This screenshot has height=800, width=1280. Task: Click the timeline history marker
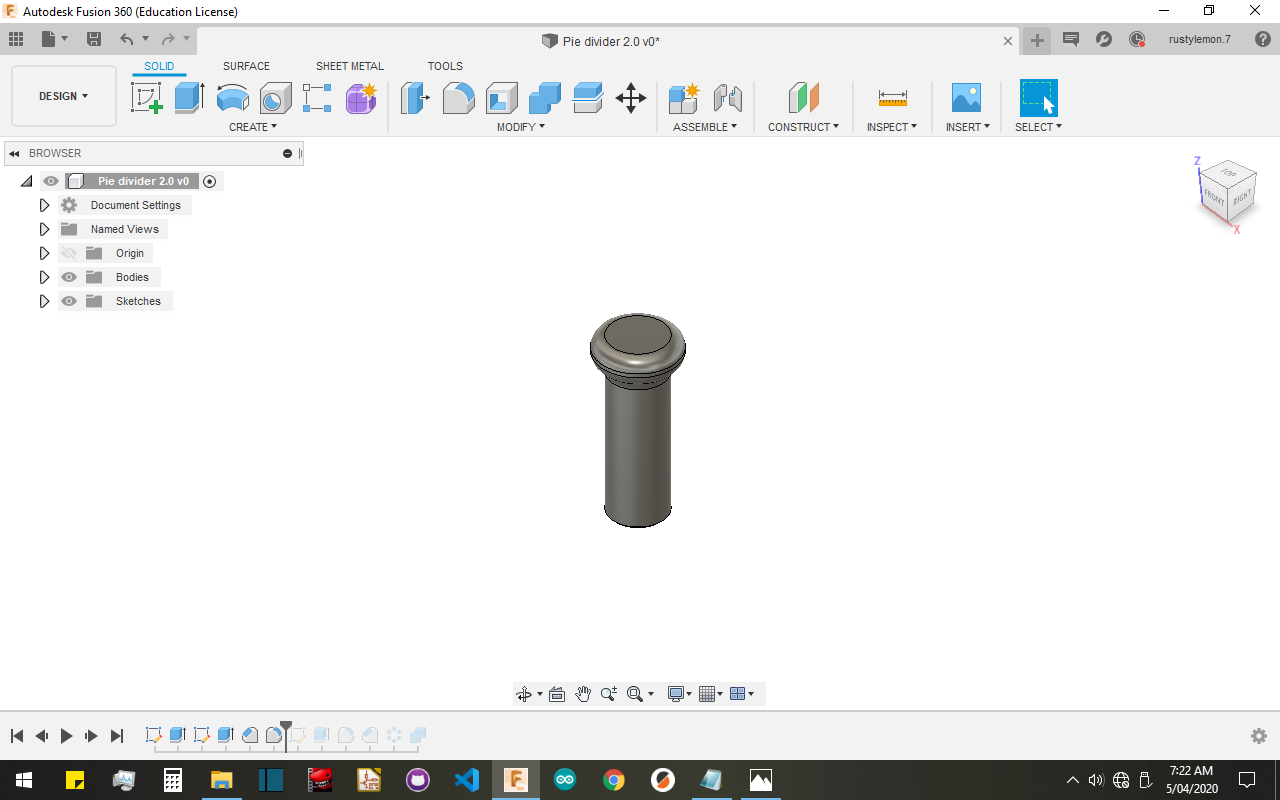pos(286,734)
